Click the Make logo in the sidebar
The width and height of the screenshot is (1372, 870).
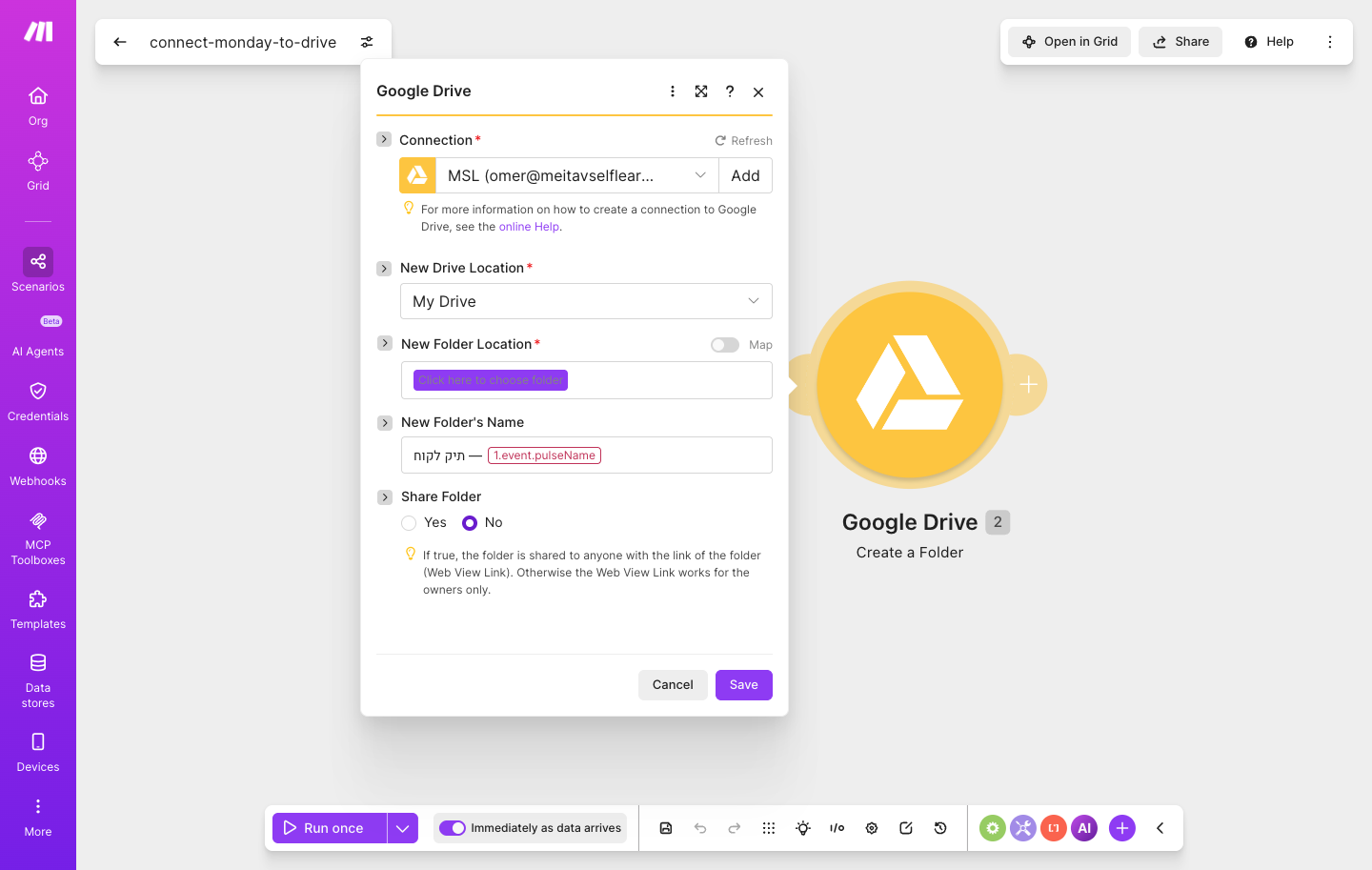(38, 32)
